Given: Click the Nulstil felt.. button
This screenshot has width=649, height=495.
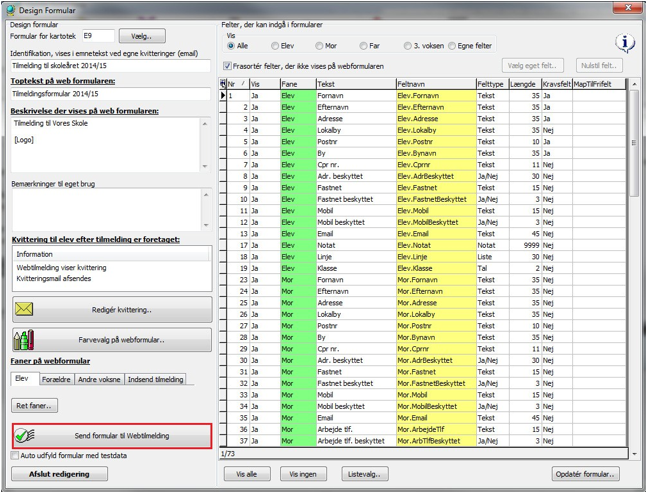Looking at the screenshot, I should click(x=599, y=65).
